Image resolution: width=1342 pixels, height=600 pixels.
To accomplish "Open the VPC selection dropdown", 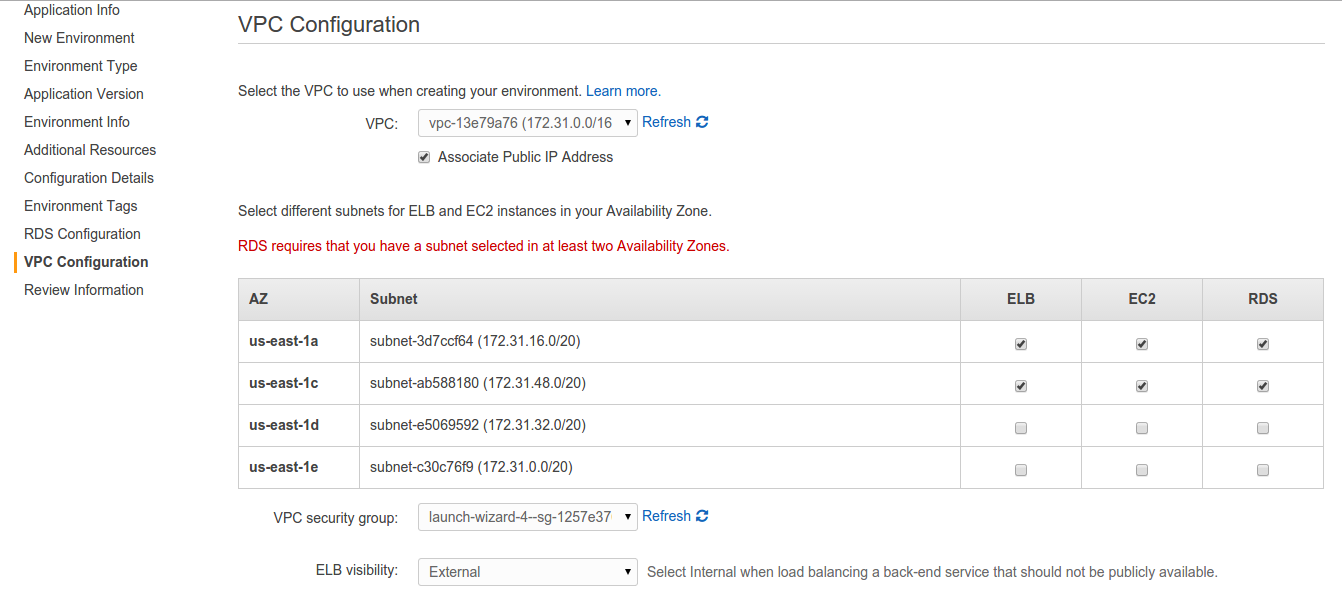I will (527, 123).
